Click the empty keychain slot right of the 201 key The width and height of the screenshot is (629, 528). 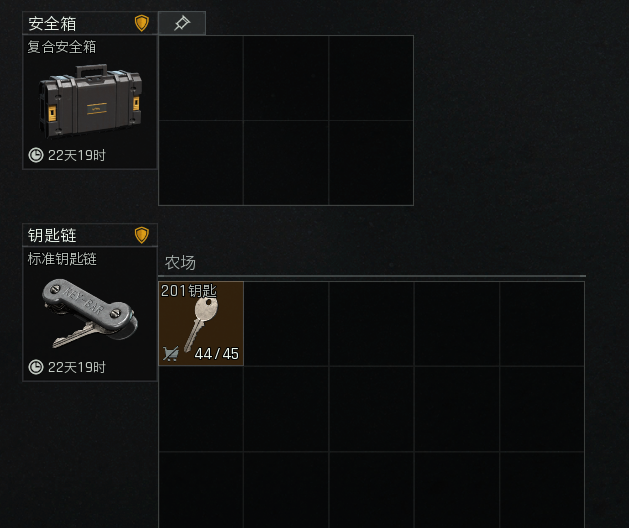(x=286, y=323)
